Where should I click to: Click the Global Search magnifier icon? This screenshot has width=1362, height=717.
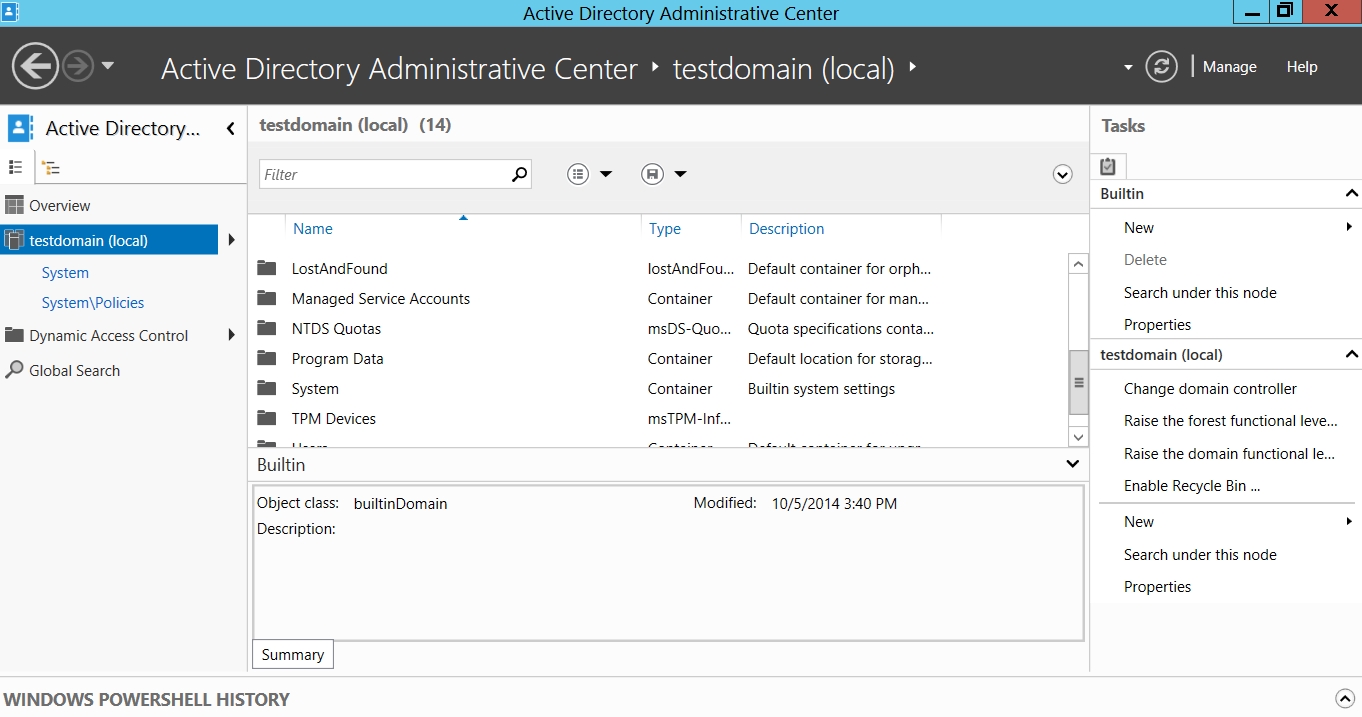click(14, 370)
